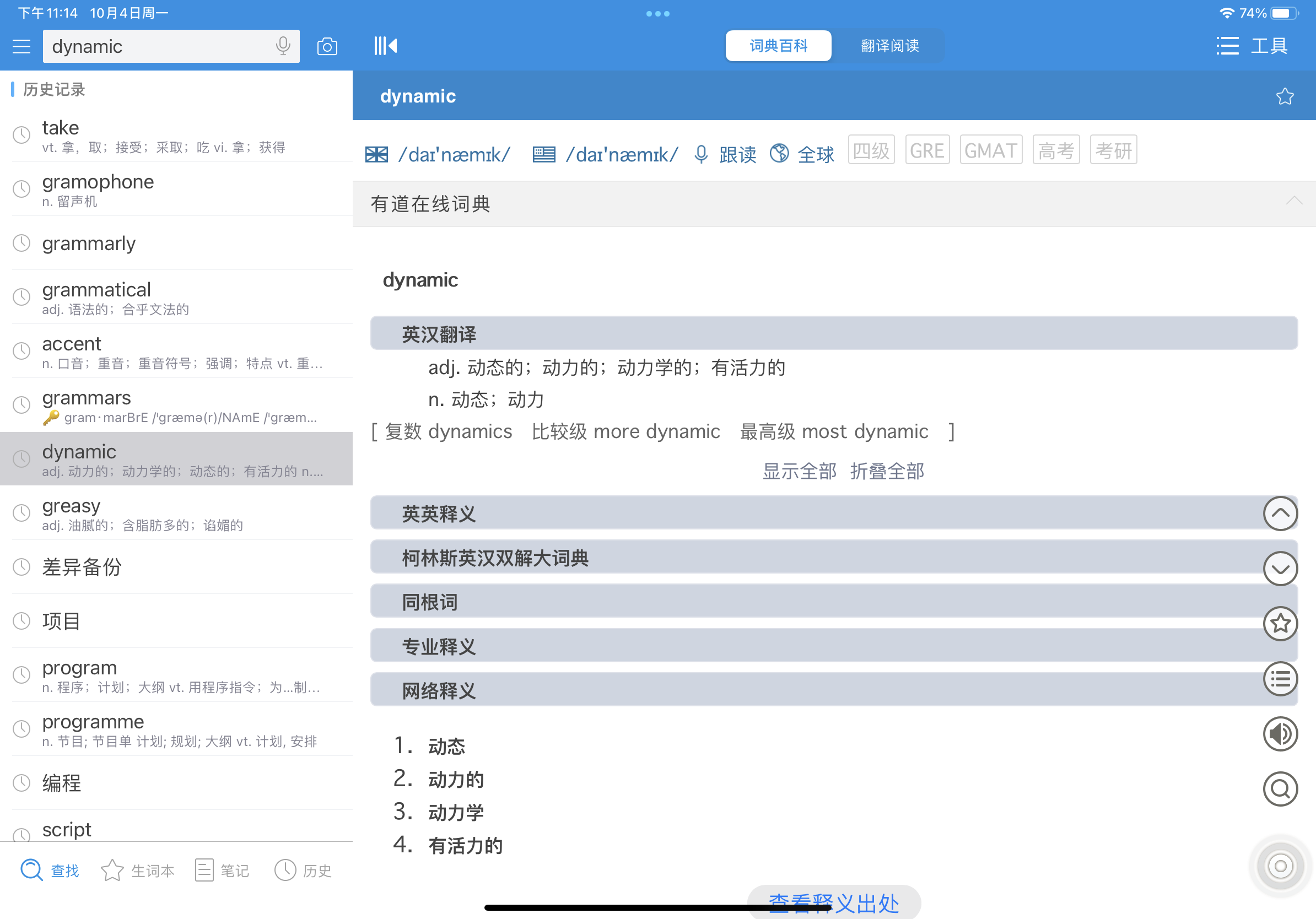Select highlighted history entry dynamic
Image resolution: width=1316 pixels, height=919 pixels.
point(176,459)
